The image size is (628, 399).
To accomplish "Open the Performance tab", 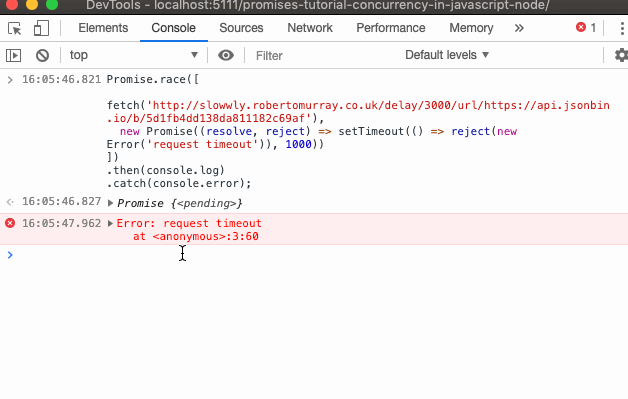I will (x=391, y=28).
